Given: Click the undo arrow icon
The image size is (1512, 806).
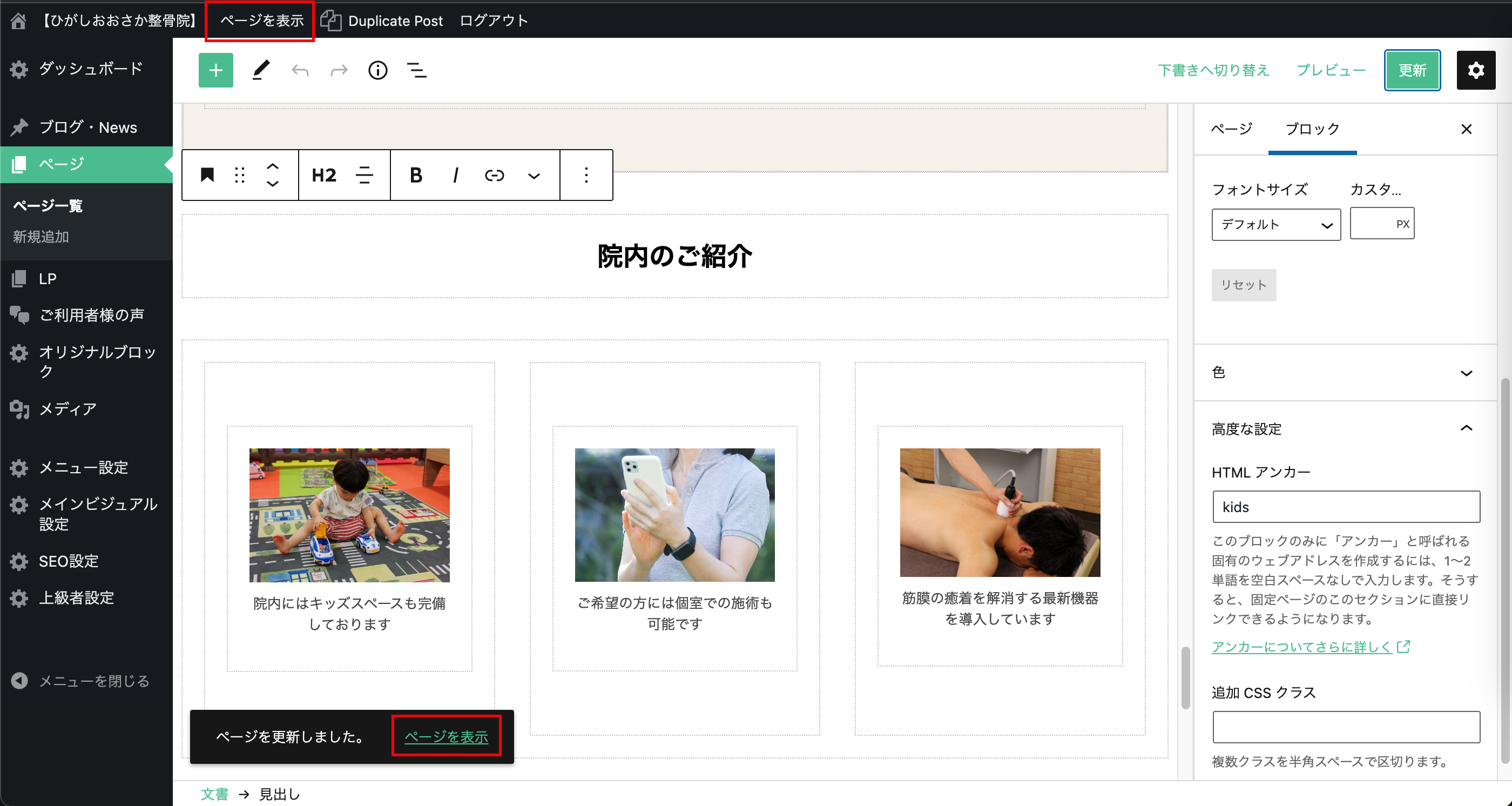Looking at the screenshot, I should [300, 70].
